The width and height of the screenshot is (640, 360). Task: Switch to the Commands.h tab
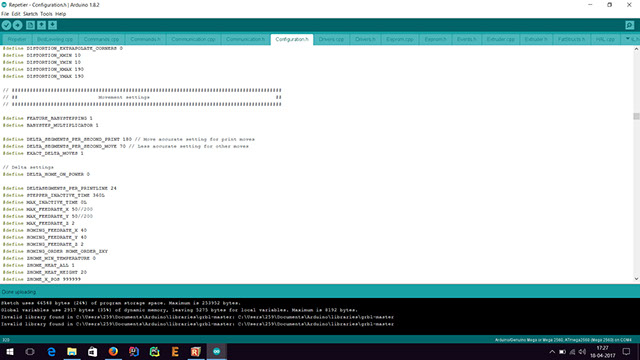point(146,40)
